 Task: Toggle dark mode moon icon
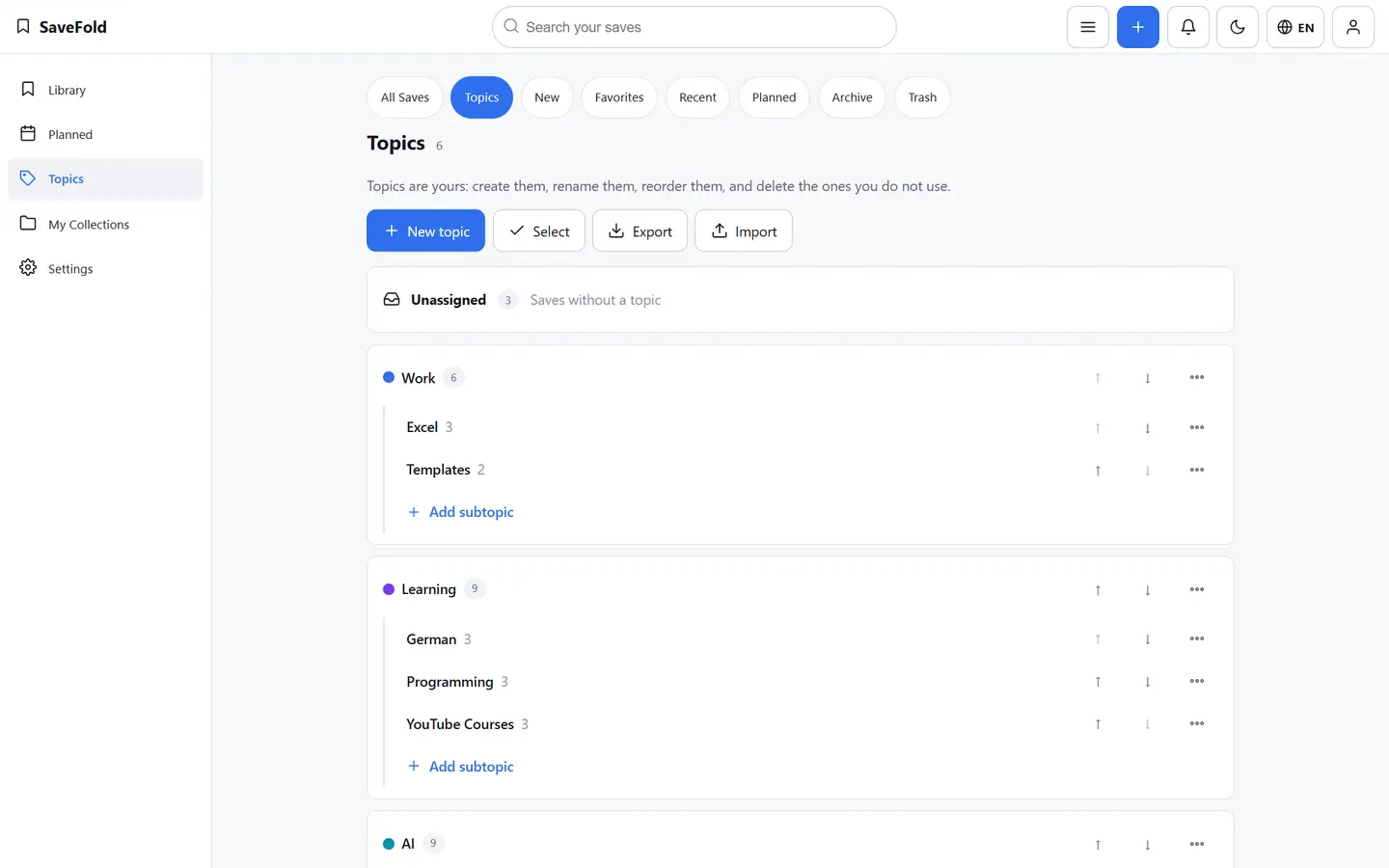pos(1238,27)
